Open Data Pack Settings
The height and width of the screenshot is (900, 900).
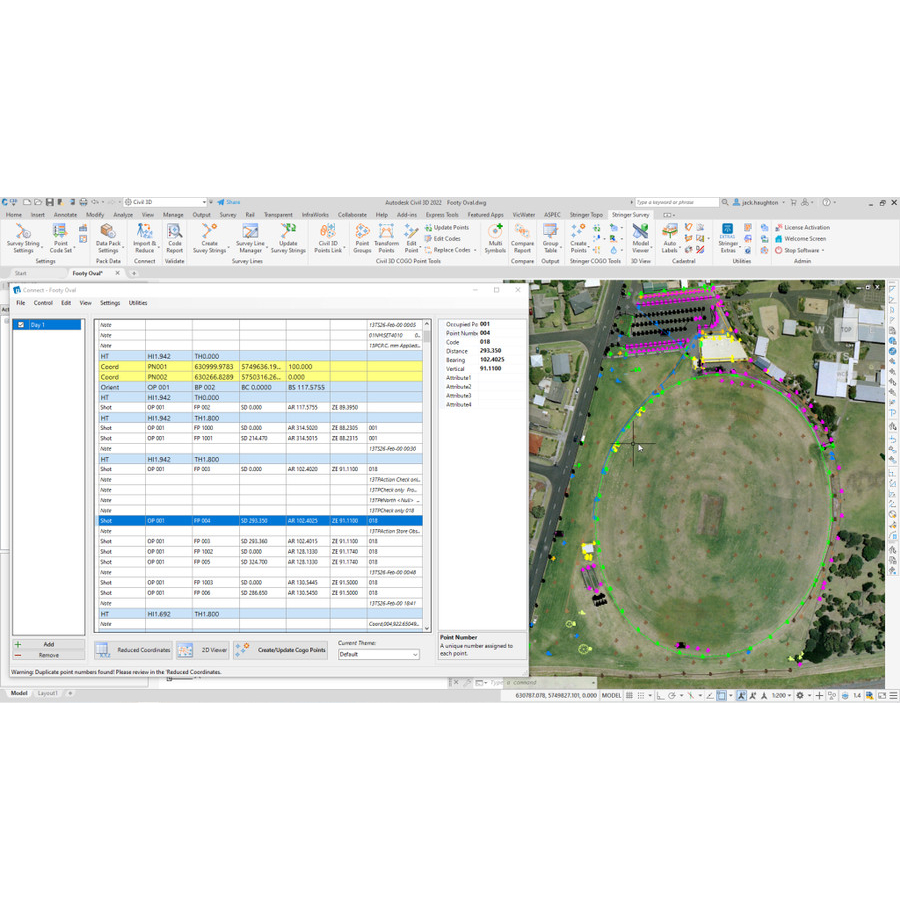click(x=108, y=238)
